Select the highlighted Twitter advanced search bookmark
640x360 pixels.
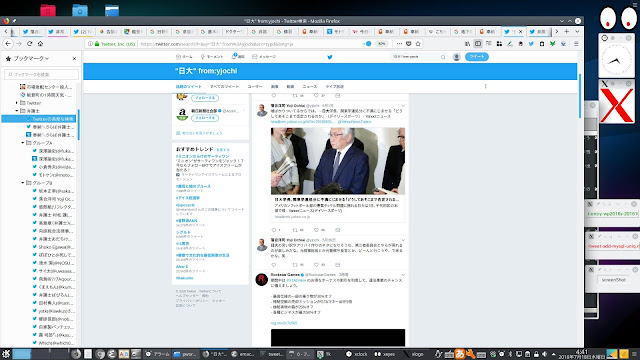tap(39, 119)
